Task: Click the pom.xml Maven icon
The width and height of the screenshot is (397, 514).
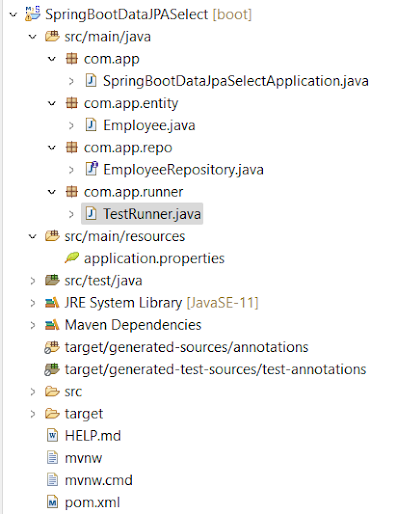Action: (52, 502)
